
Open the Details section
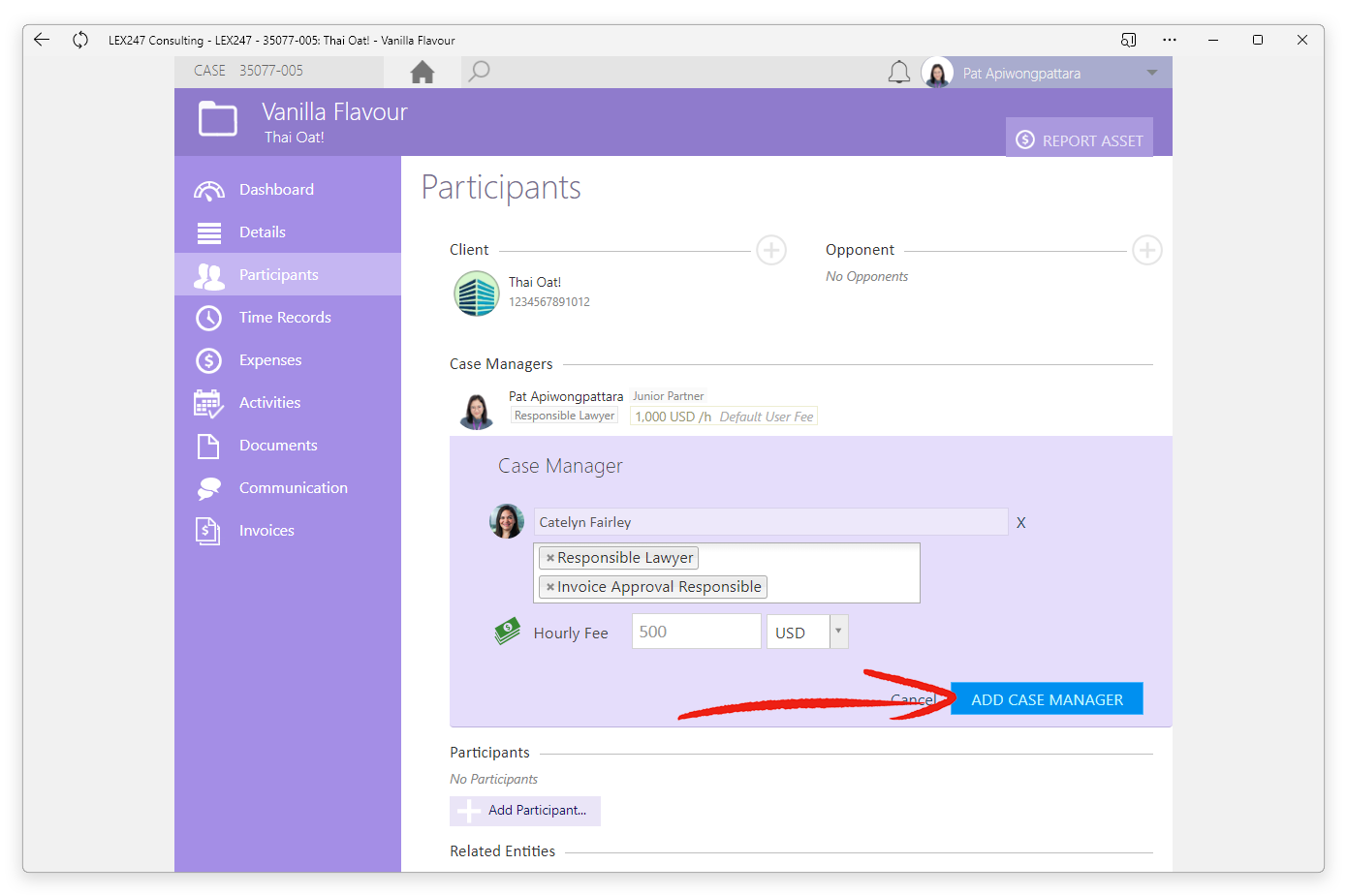point(288,232)
